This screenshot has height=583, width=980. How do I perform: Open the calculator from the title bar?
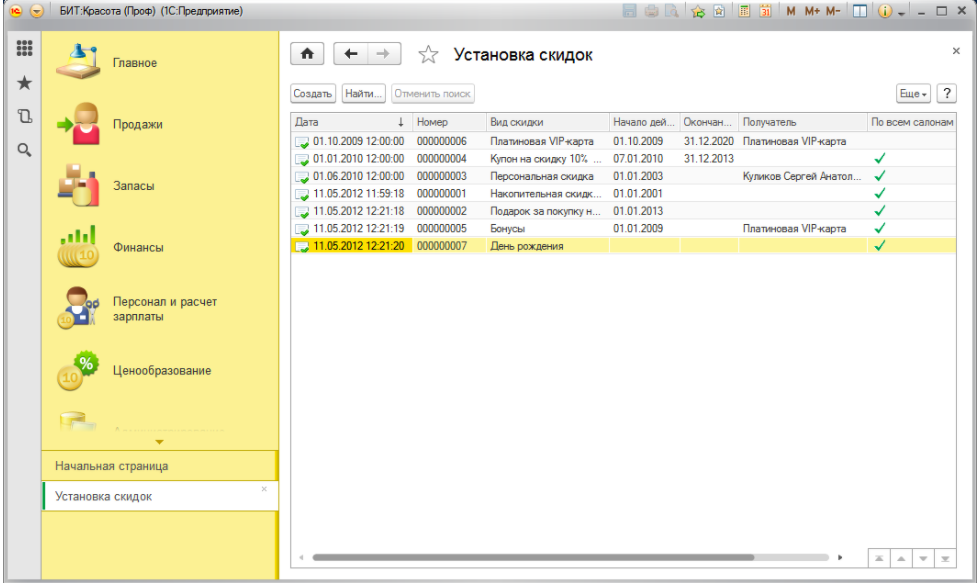tap(745, 11)
